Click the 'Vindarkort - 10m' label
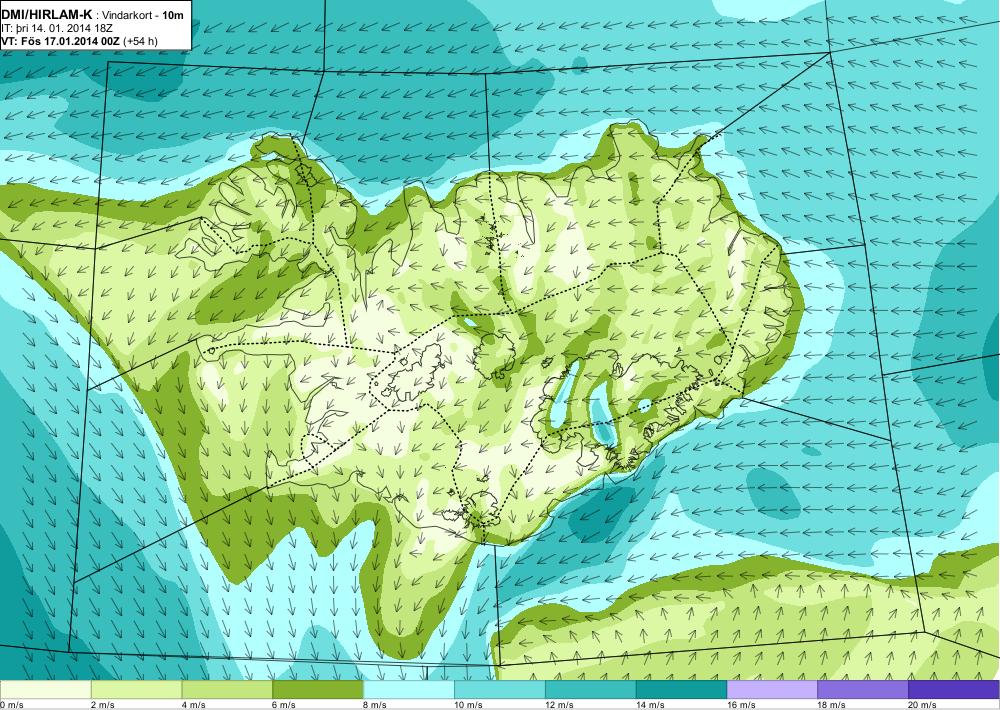 (143, 15)
